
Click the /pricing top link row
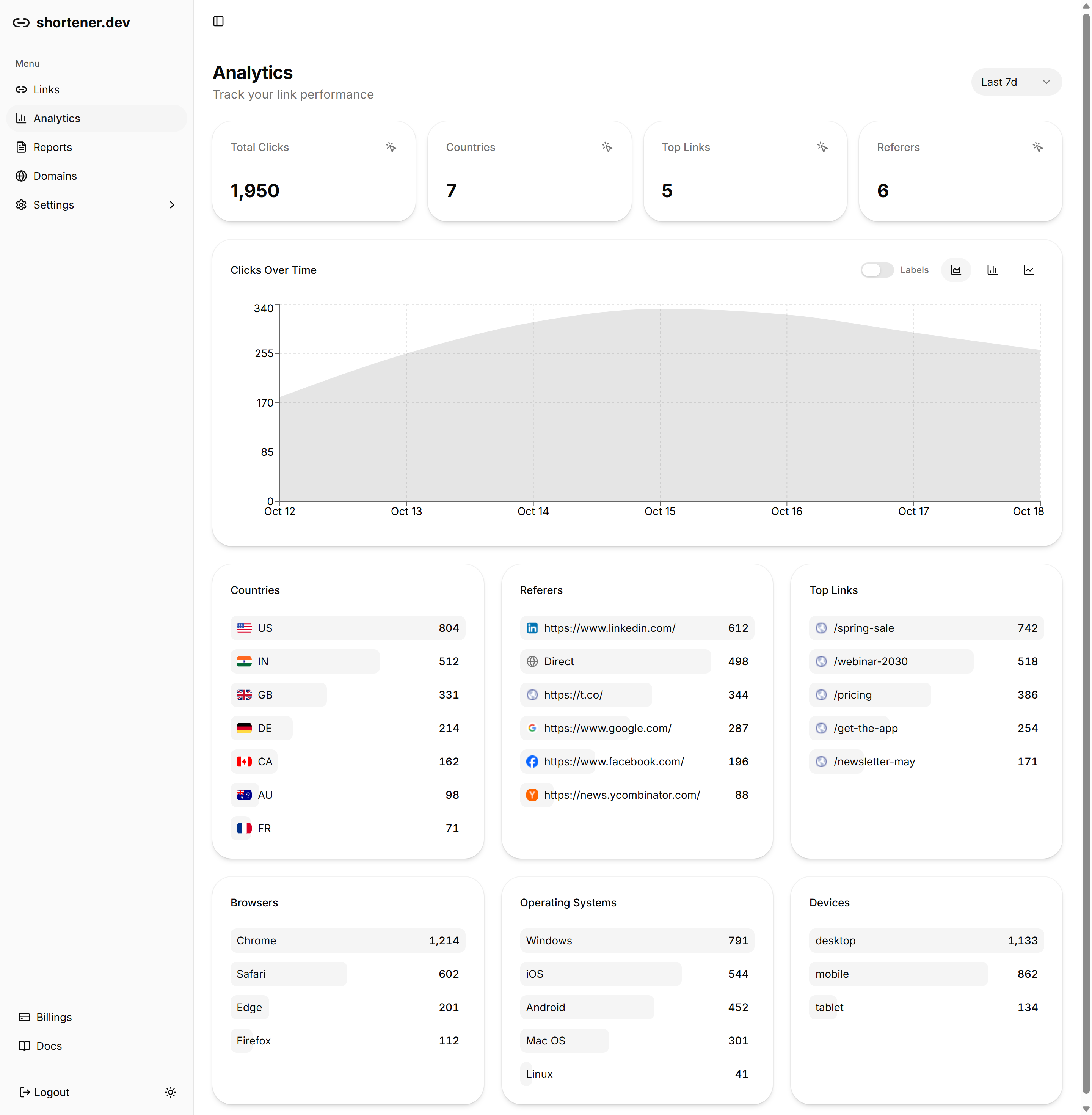926,694
